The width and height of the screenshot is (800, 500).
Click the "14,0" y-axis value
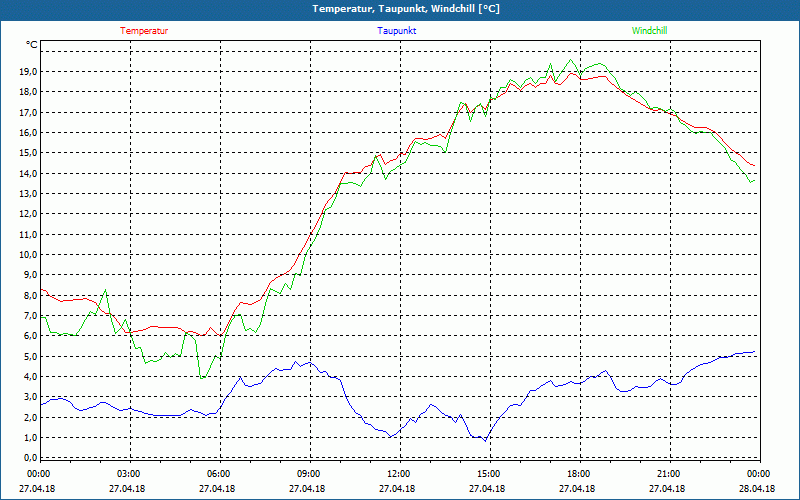28,173
